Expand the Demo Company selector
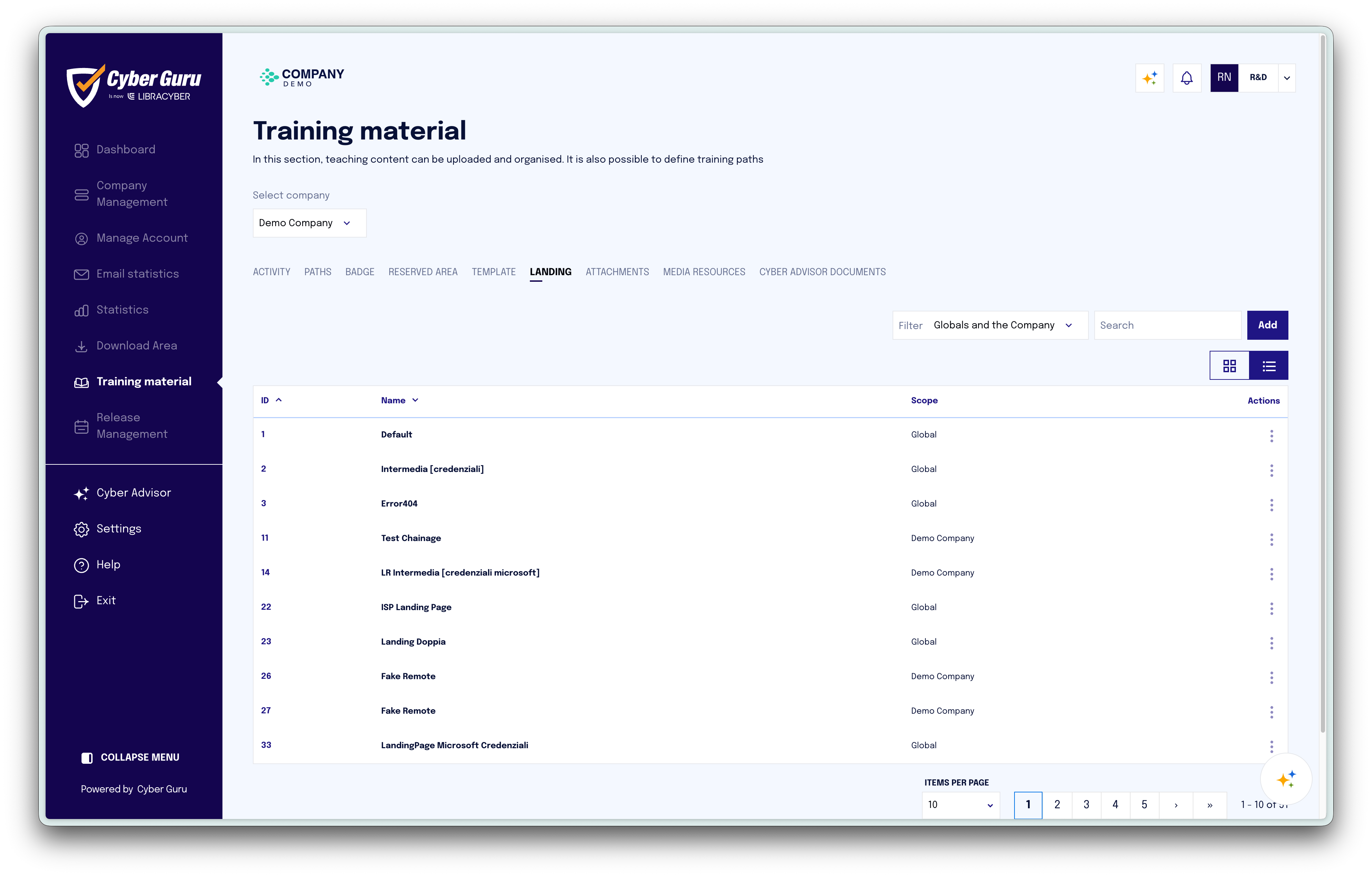 click(x=309, y=223)
